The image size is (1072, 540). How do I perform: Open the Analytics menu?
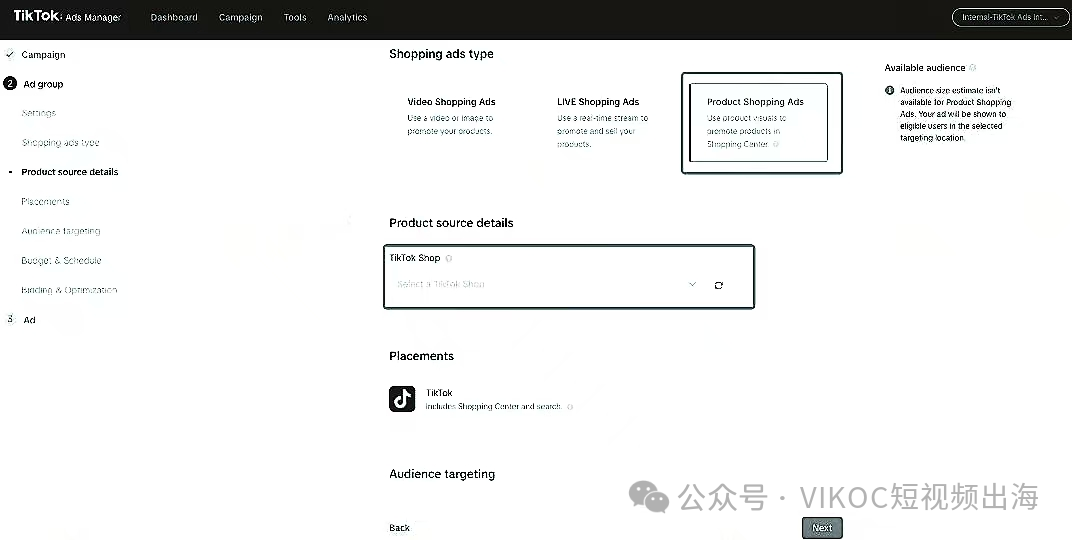click(x=347, y=17)
